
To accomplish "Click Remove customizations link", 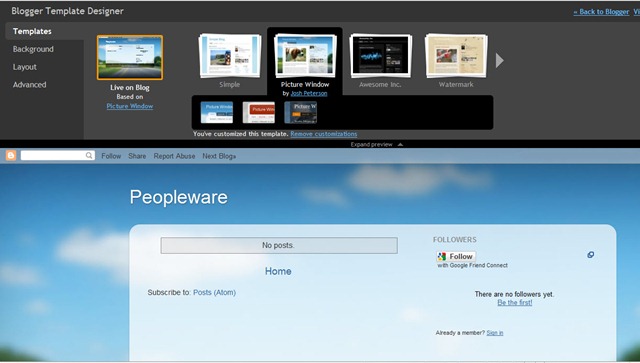I will click(x=324, y=134).
